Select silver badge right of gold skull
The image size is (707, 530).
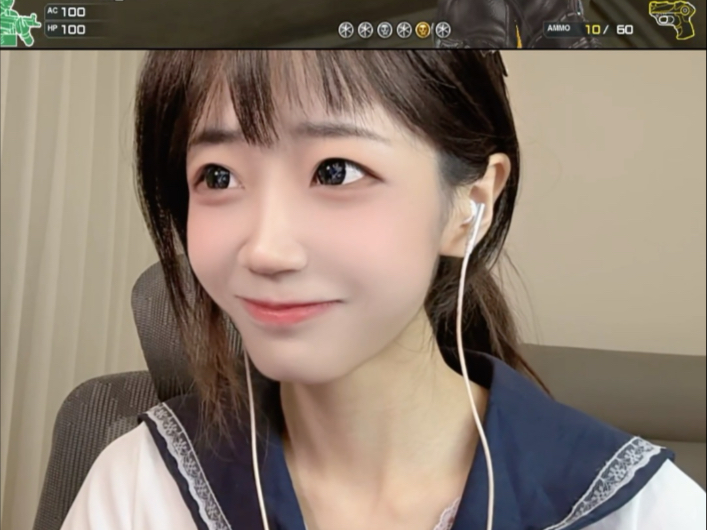442,29
